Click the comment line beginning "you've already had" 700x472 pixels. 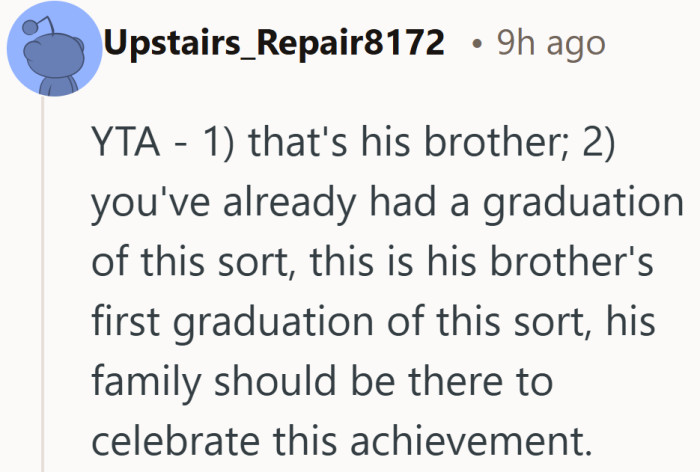click(387, 203)
